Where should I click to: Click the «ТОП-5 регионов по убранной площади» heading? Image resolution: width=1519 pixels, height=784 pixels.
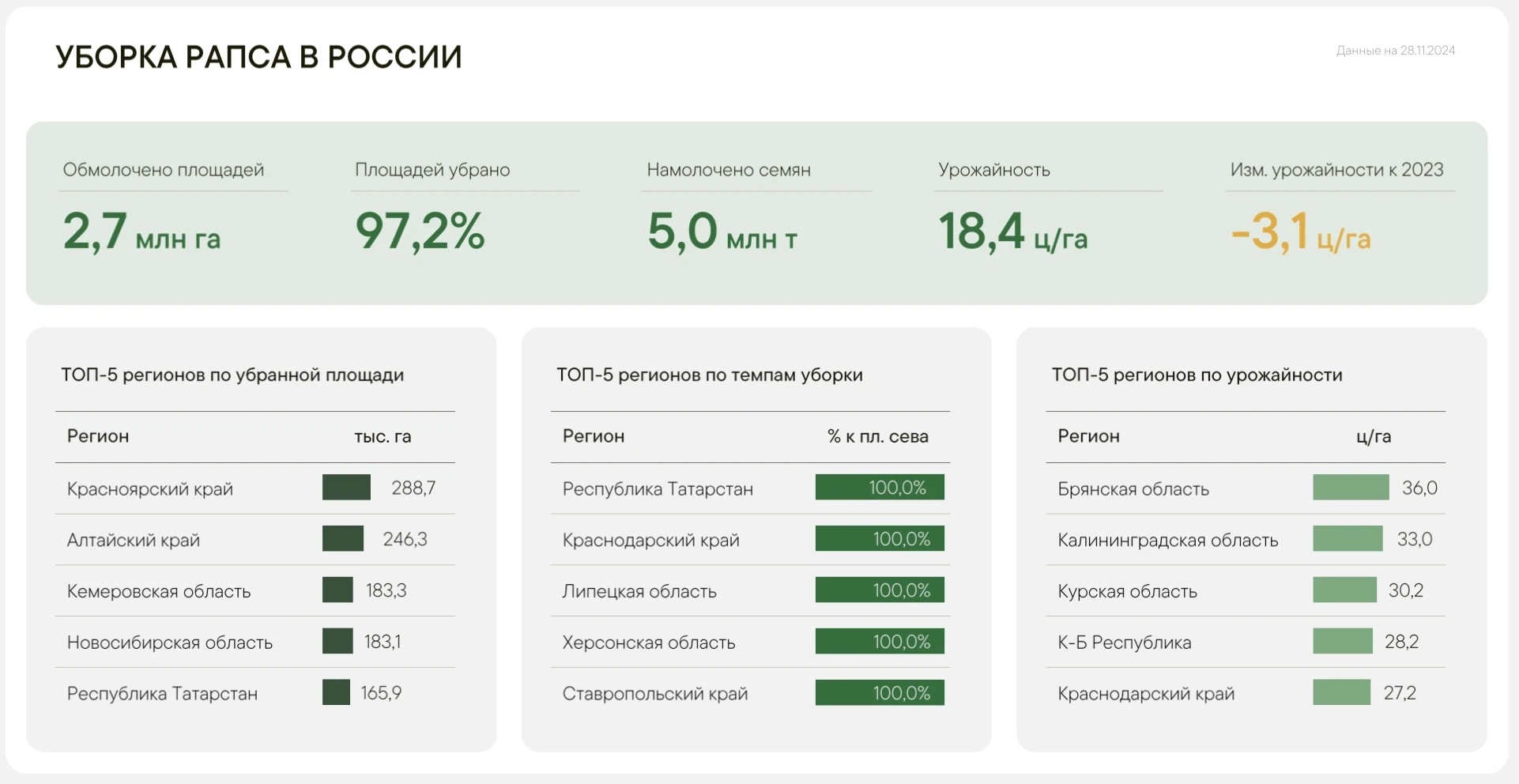tap(232, 375)
